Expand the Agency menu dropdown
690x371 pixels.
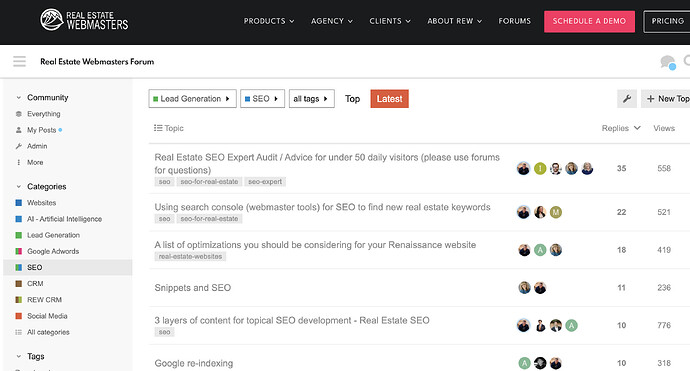click(x=332, y=21)
